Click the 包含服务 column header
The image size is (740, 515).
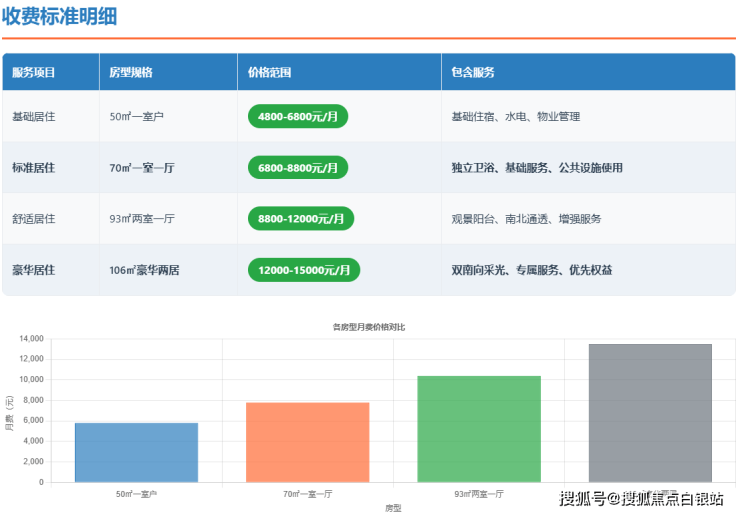[x=473, y=73]
